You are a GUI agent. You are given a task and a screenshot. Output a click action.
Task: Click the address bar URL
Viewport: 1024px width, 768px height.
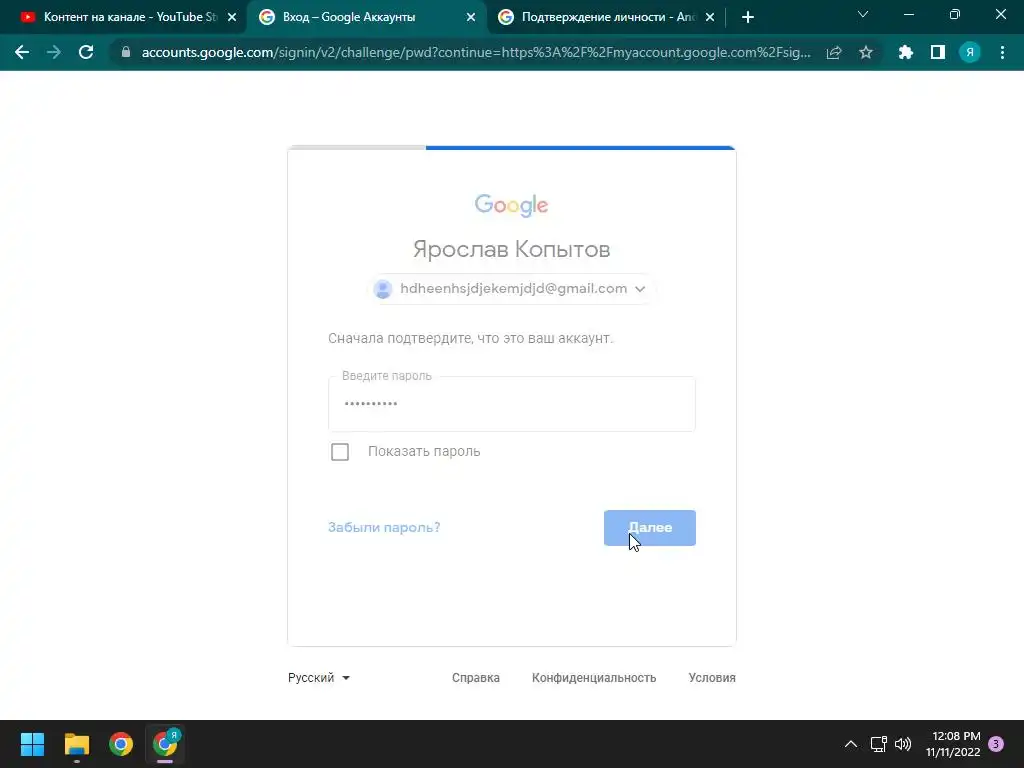(476, 52)
